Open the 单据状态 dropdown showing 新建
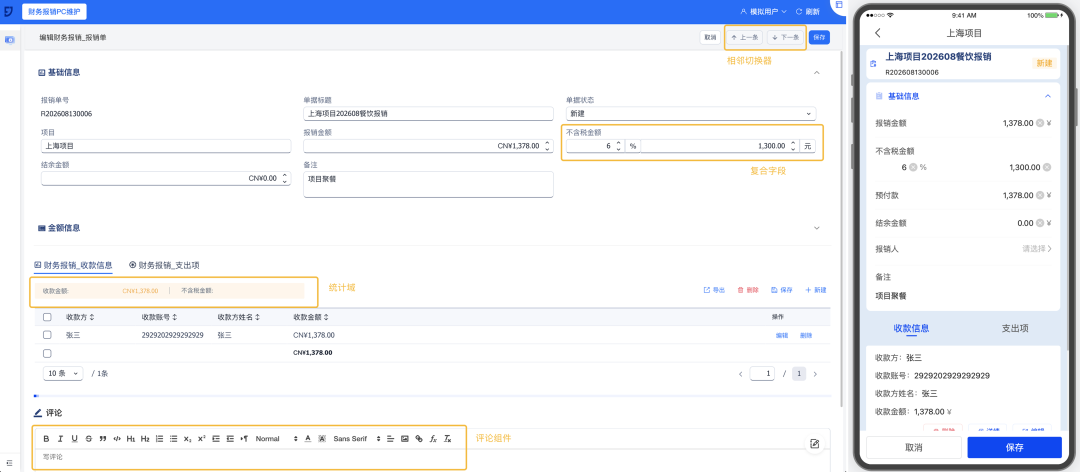The height and width of the screenshot is (472, 1080). [690, 114]
